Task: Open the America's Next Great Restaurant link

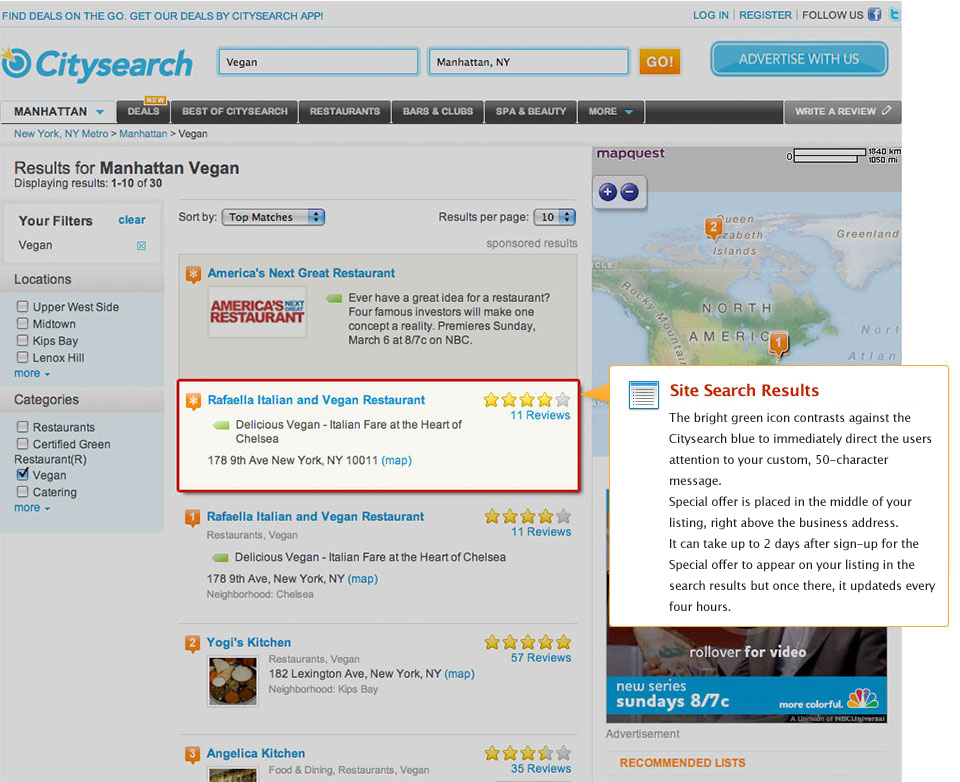Action: (301, 273)
